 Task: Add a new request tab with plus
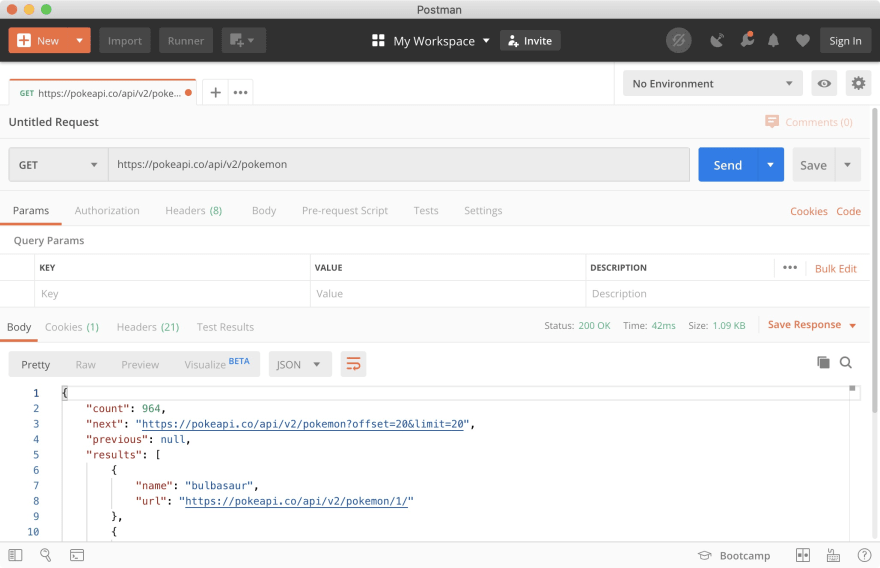(x=216, y=93)
